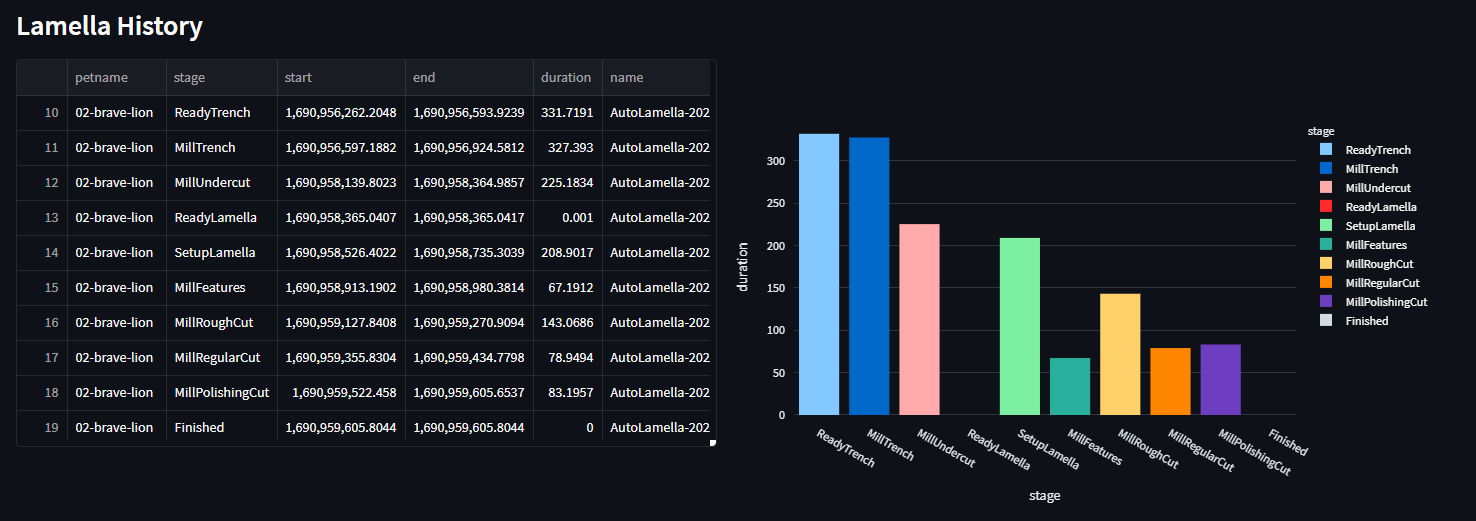Click the MillPolishingCut purple legend swatch

1326,302
